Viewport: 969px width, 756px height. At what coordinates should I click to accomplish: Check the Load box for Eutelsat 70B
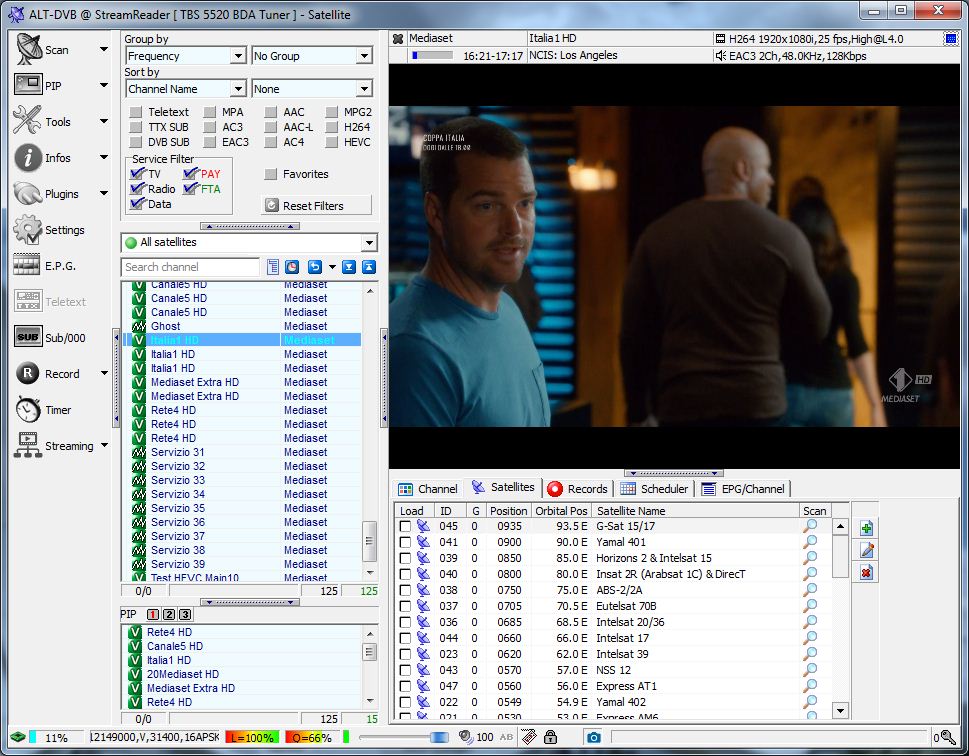tap(405, 606)
